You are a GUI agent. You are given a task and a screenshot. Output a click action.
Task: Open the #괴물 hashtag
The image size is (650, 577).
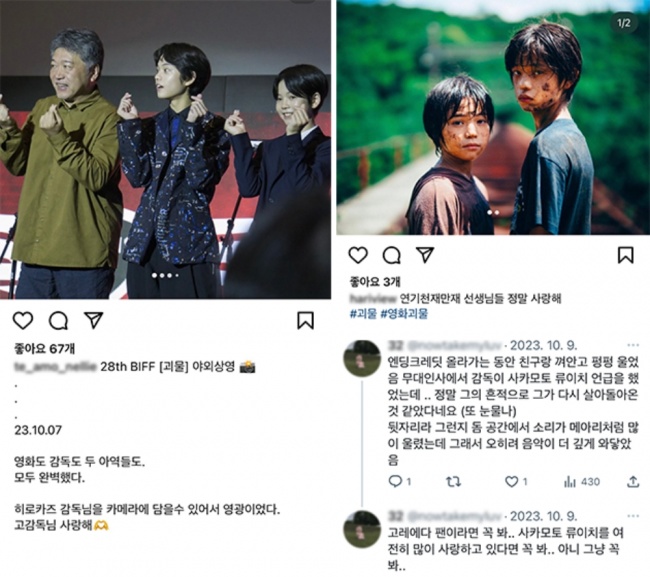tap(363, 314)
